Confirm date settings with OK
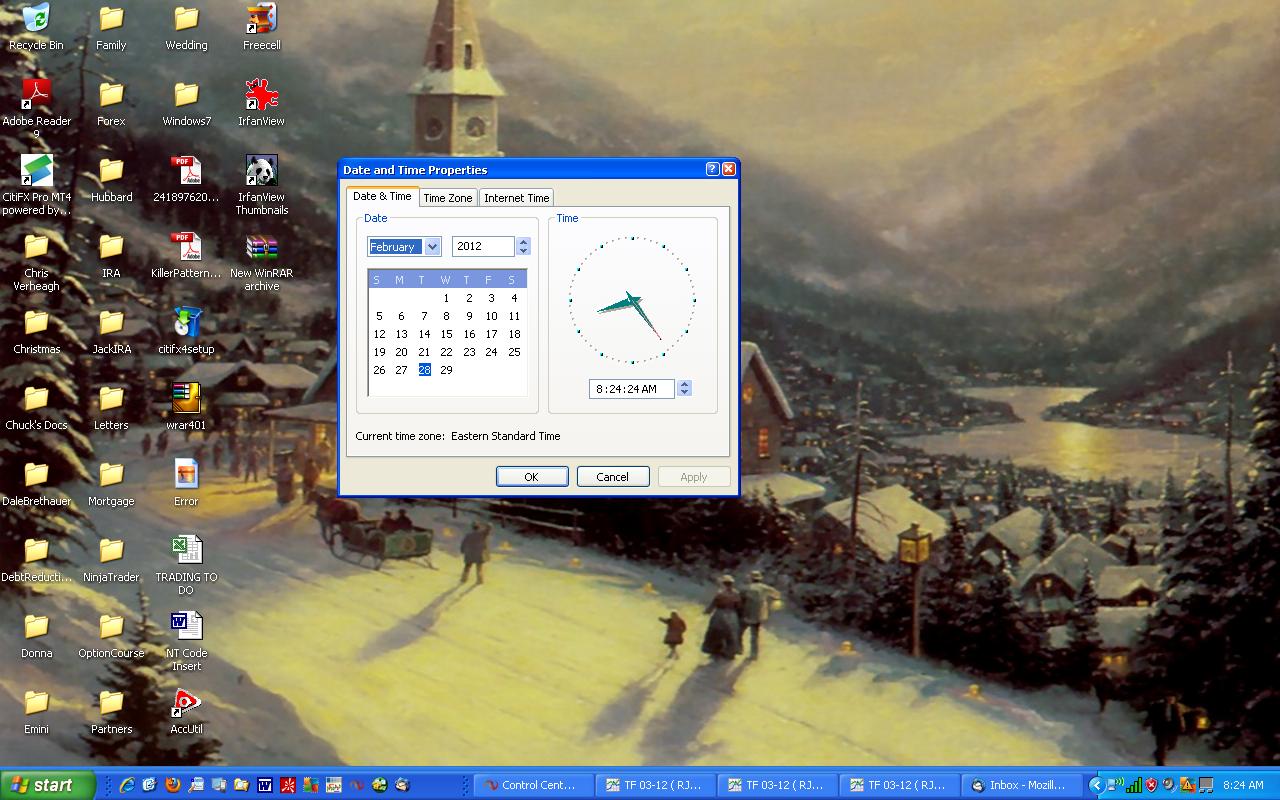Screen dimensions: 1280x800 (x=532, y=477)
